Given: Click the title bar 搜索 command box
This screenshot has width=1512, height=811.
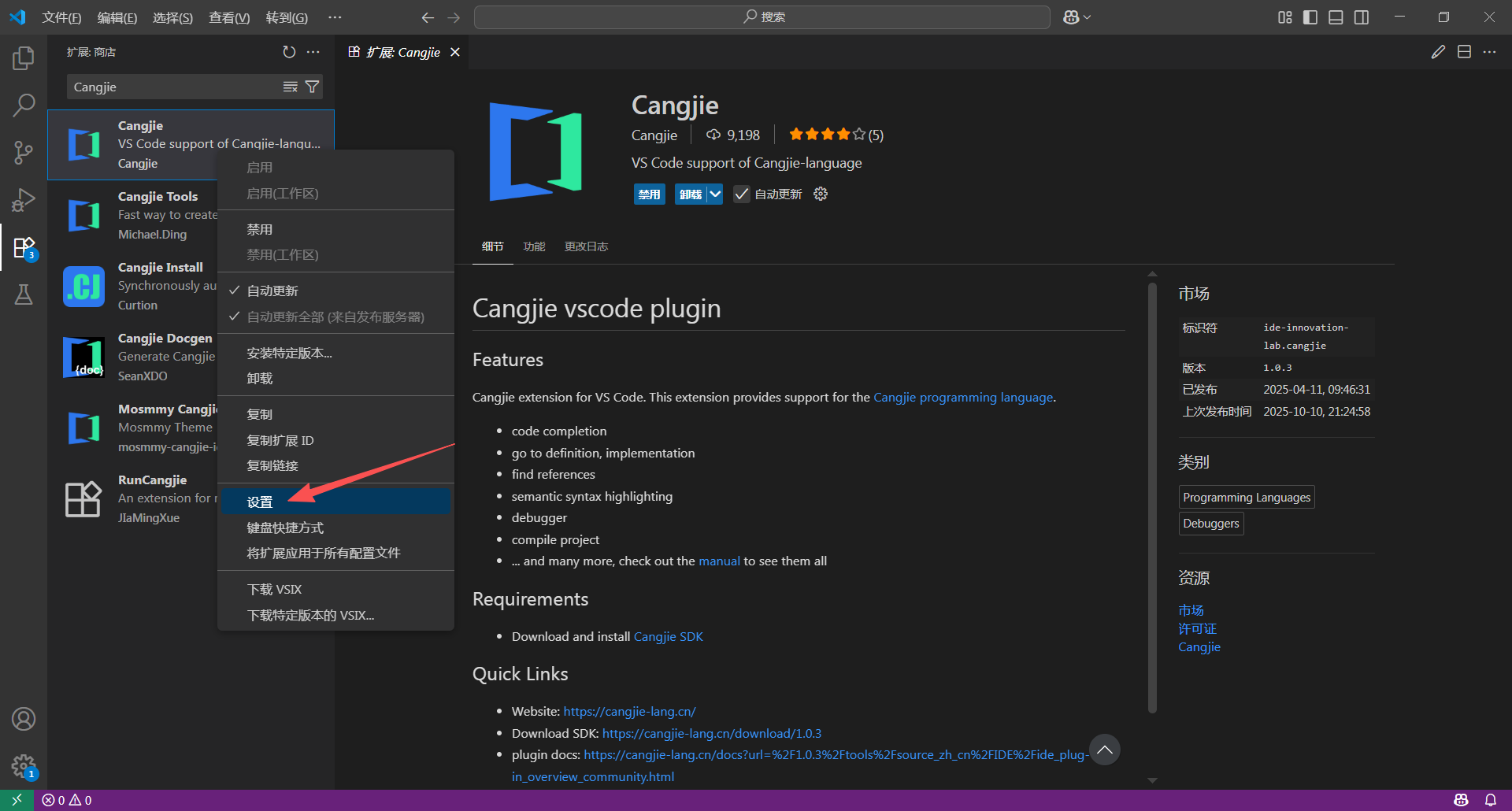Looking at the screenshot, I should click(x=762, y=17).
